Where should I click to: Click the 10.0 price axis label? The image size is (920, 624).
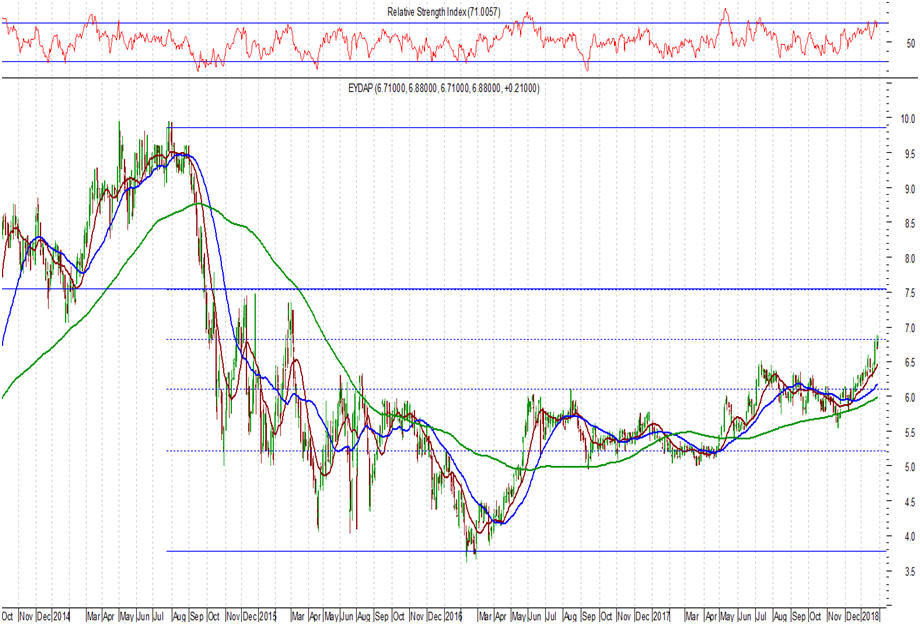908,119
